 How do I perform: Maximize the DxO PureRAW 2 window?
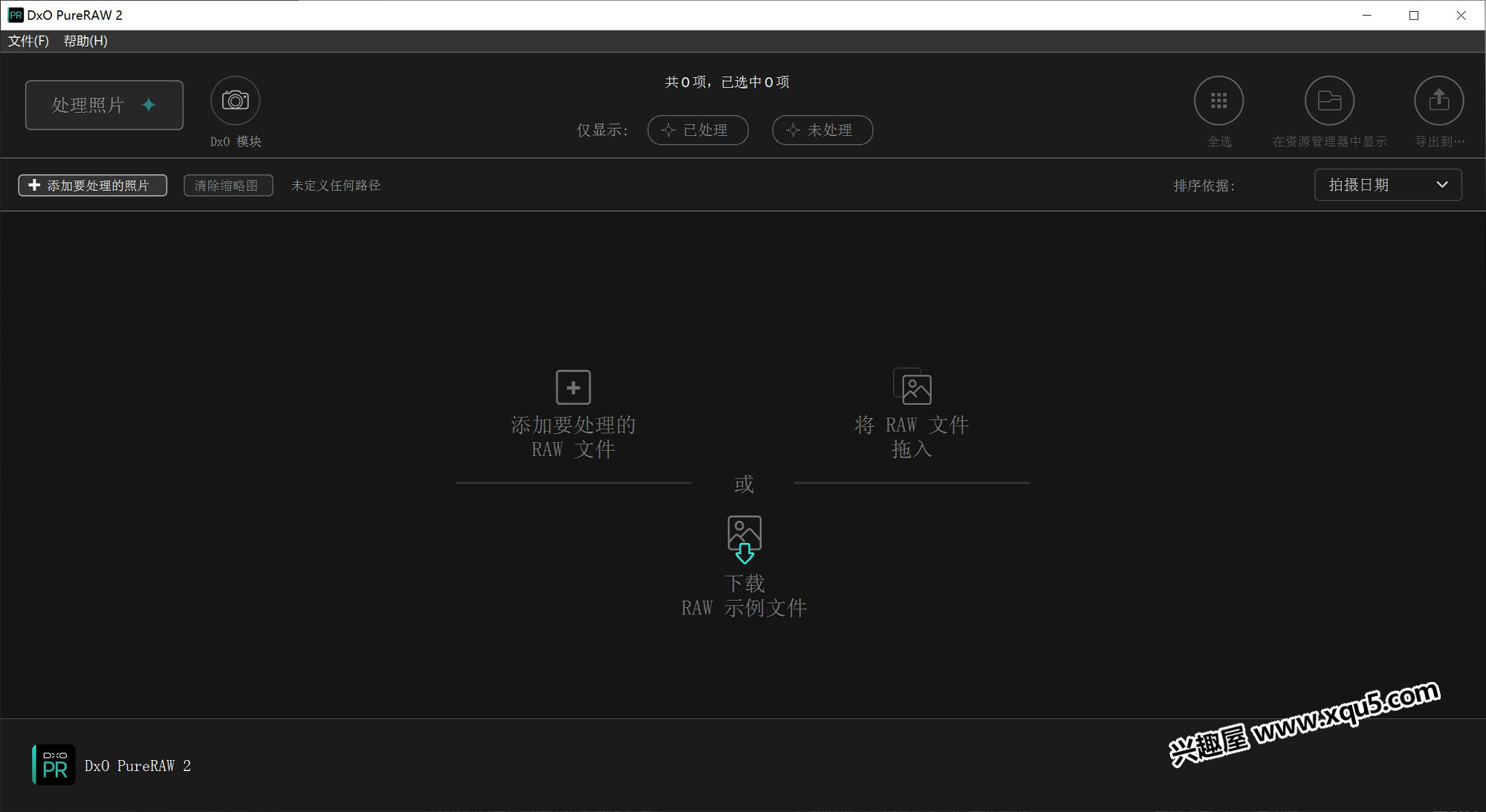pyautogui.click(x=1414, y=15)
